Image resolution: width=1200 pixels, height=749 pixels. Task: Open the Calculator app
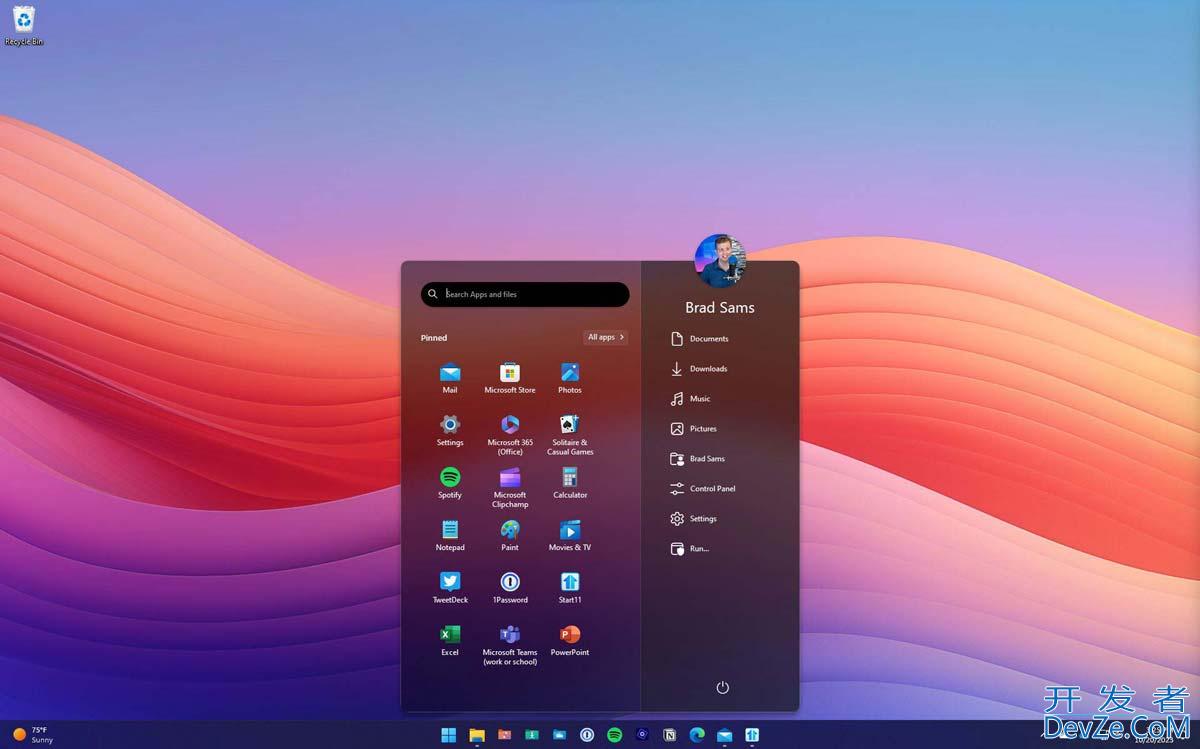570,482
